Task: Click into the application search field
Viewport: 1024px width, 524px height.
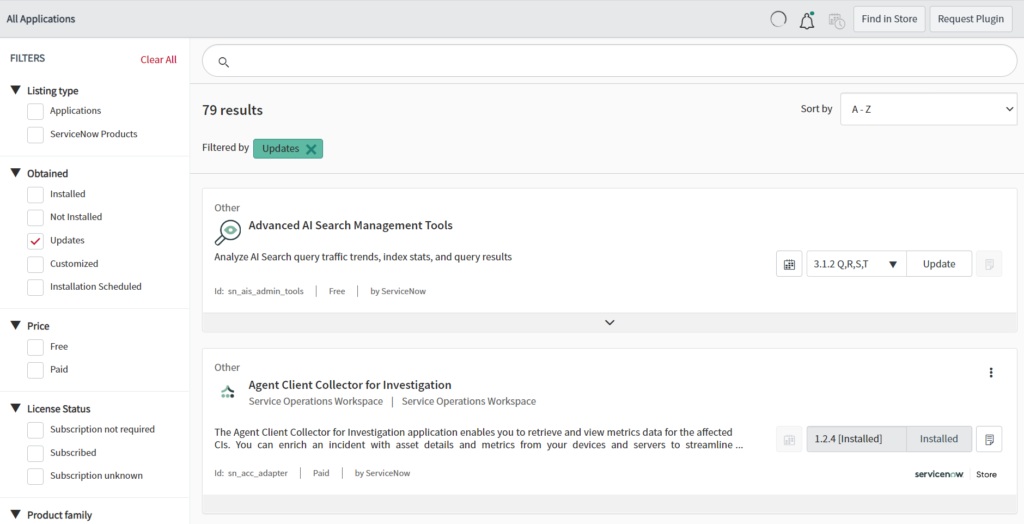Action: (x=609, y=61)
